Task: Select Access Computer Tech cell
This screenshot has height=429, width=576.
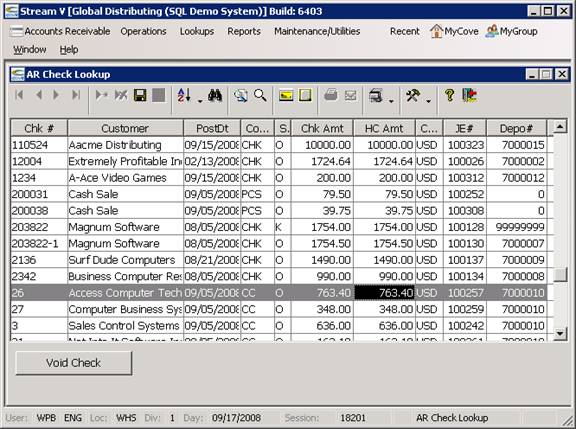Action: point(125,293)
